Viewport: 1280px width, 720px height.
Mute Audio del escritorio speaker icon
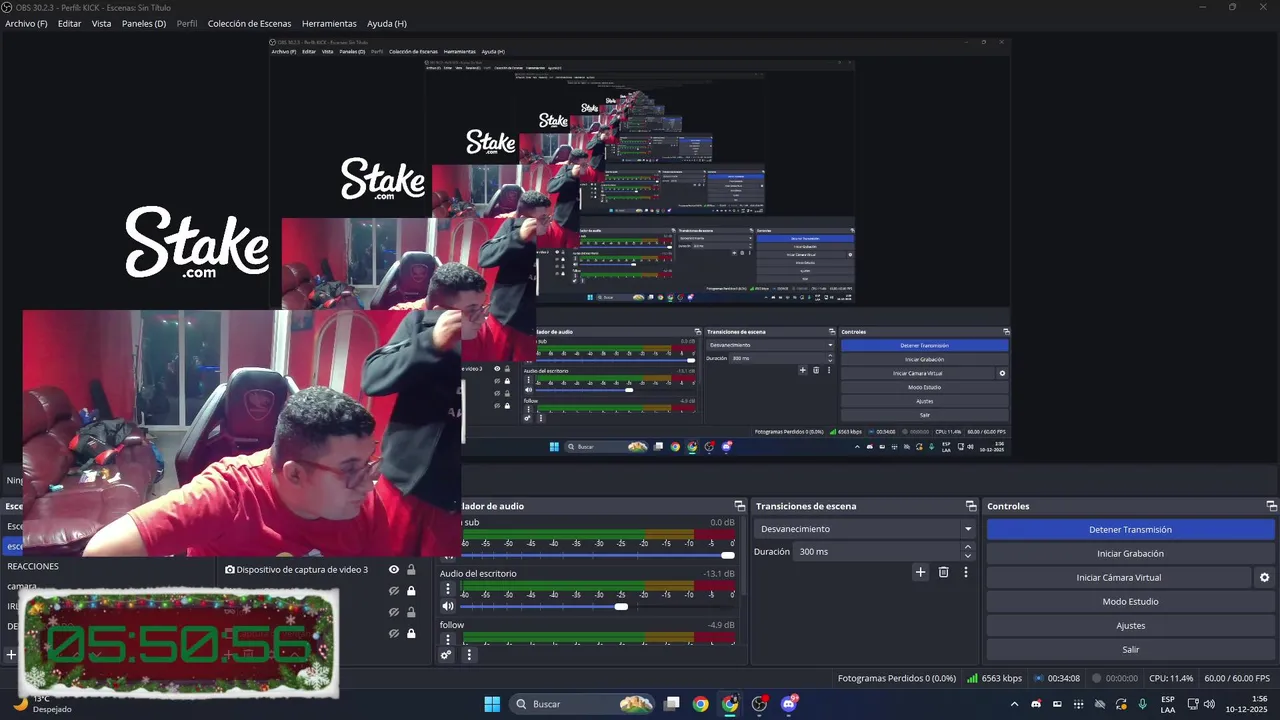(x=448, y=606)
